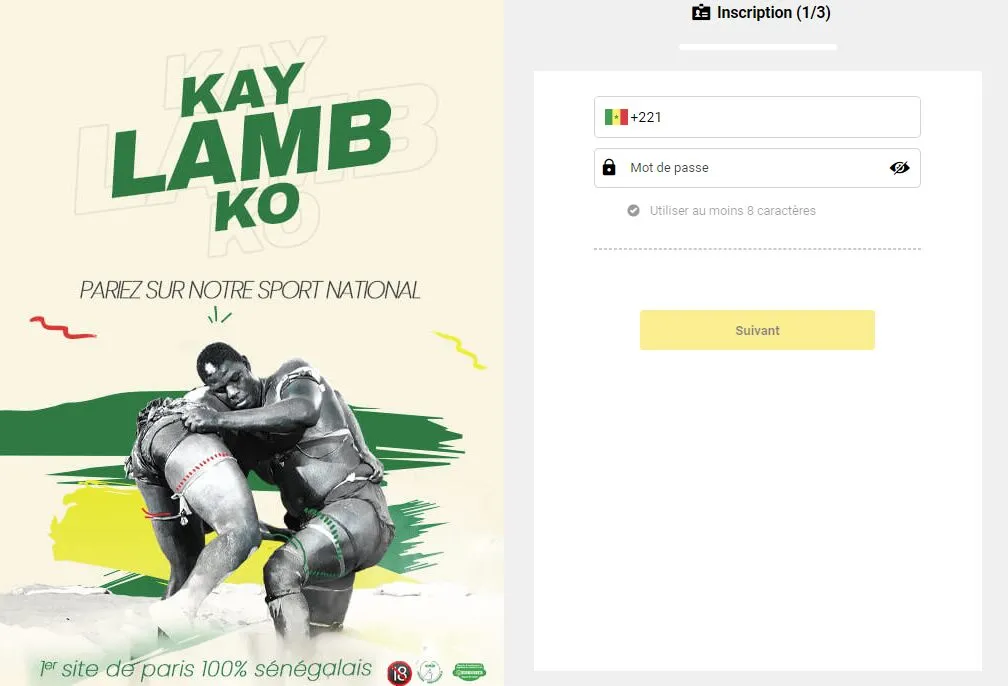1008x686 pixels.
Task: Click the Inscription (1/3) step title
Action: tap(773, 12)
